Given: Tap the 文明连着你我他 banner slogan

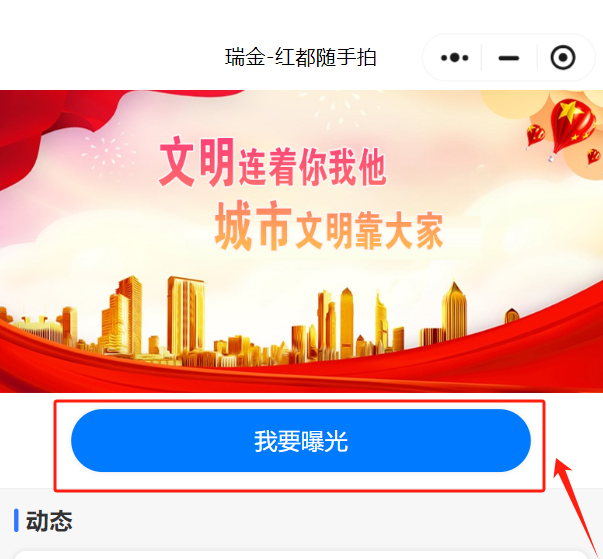Looking at the screenshot, I should 273,162.
